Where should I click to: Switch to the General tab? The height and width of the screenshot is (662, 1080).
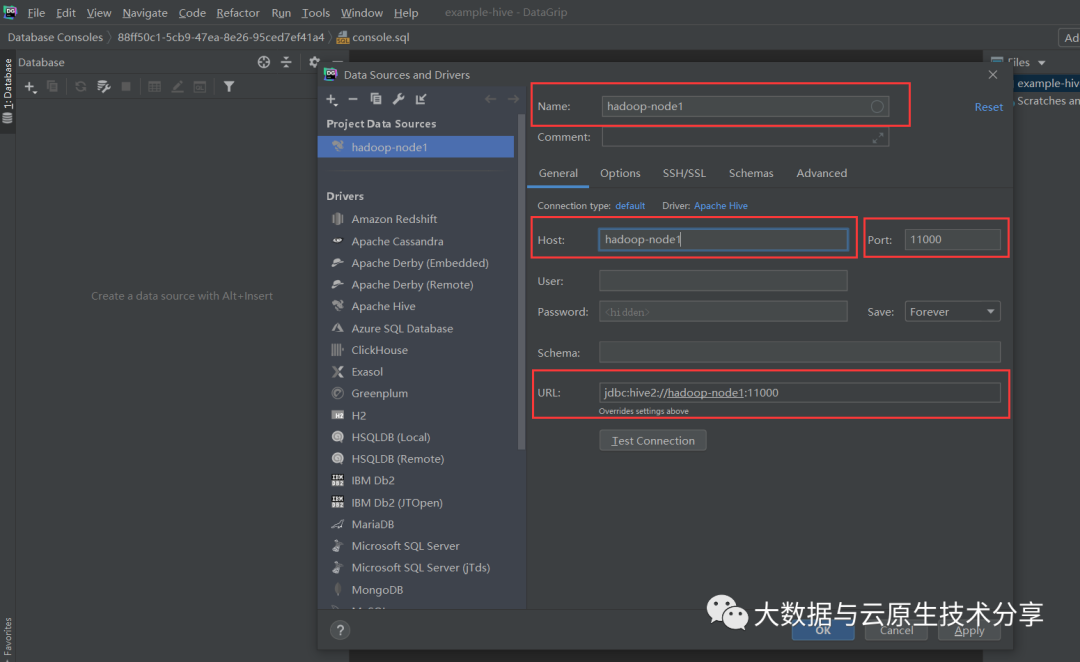click(558, 173)
